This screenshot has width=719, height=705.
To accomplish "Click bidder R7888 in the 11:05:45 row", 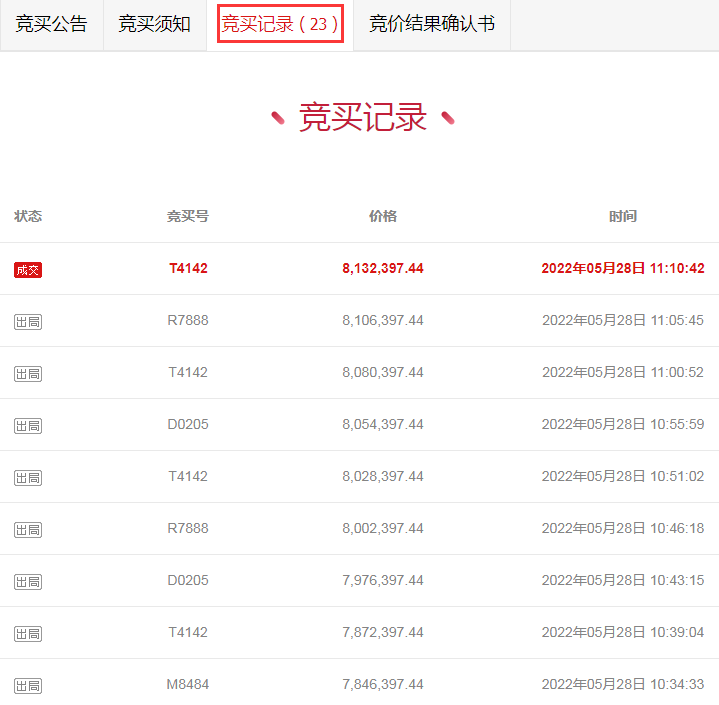I will 188,320.
